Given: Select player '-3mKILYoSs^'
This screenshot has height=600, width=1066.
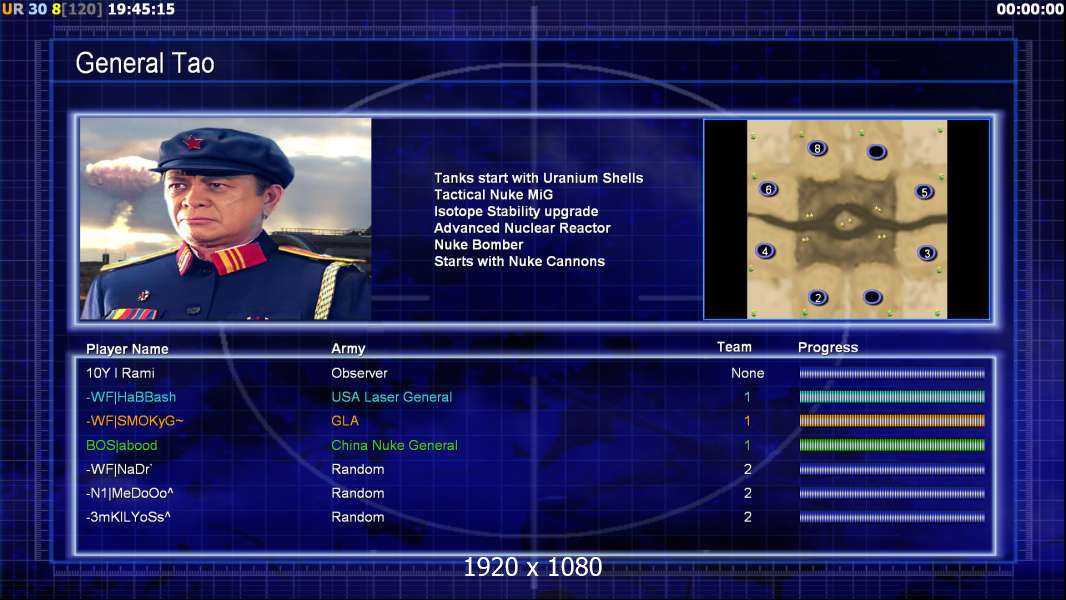Looking at the screenshot, I should click(128, 517).
